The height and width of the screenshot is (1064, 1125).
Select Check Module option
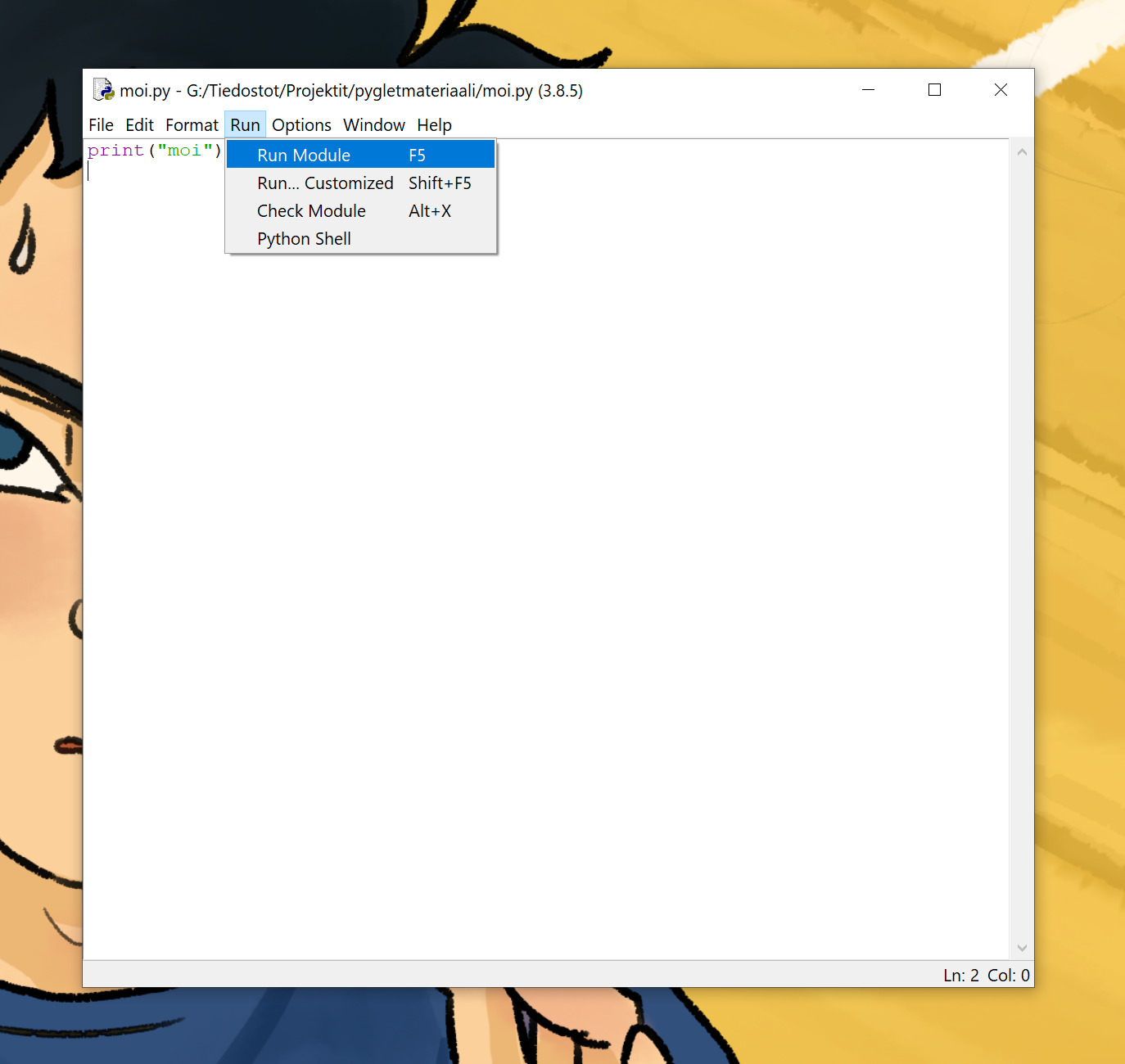point(360,210)
